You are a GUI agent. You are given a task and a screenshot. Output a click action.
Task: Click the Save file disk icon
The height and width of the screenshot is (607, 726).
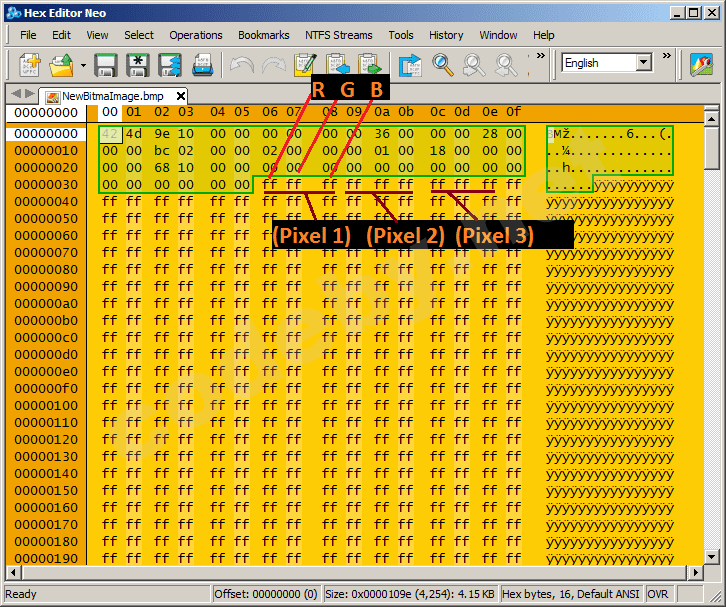click(x=106, y=65)
